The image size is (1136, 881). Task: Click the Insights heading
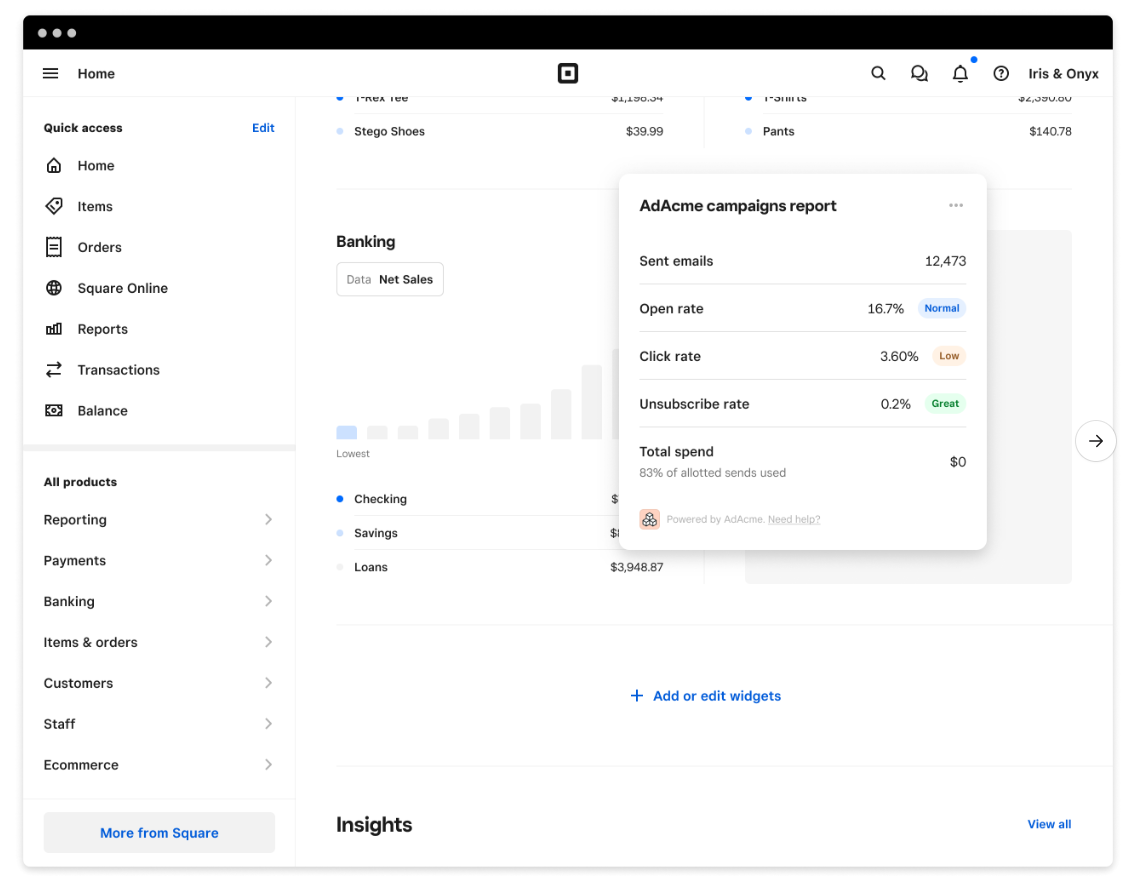(x=374, y=824)
